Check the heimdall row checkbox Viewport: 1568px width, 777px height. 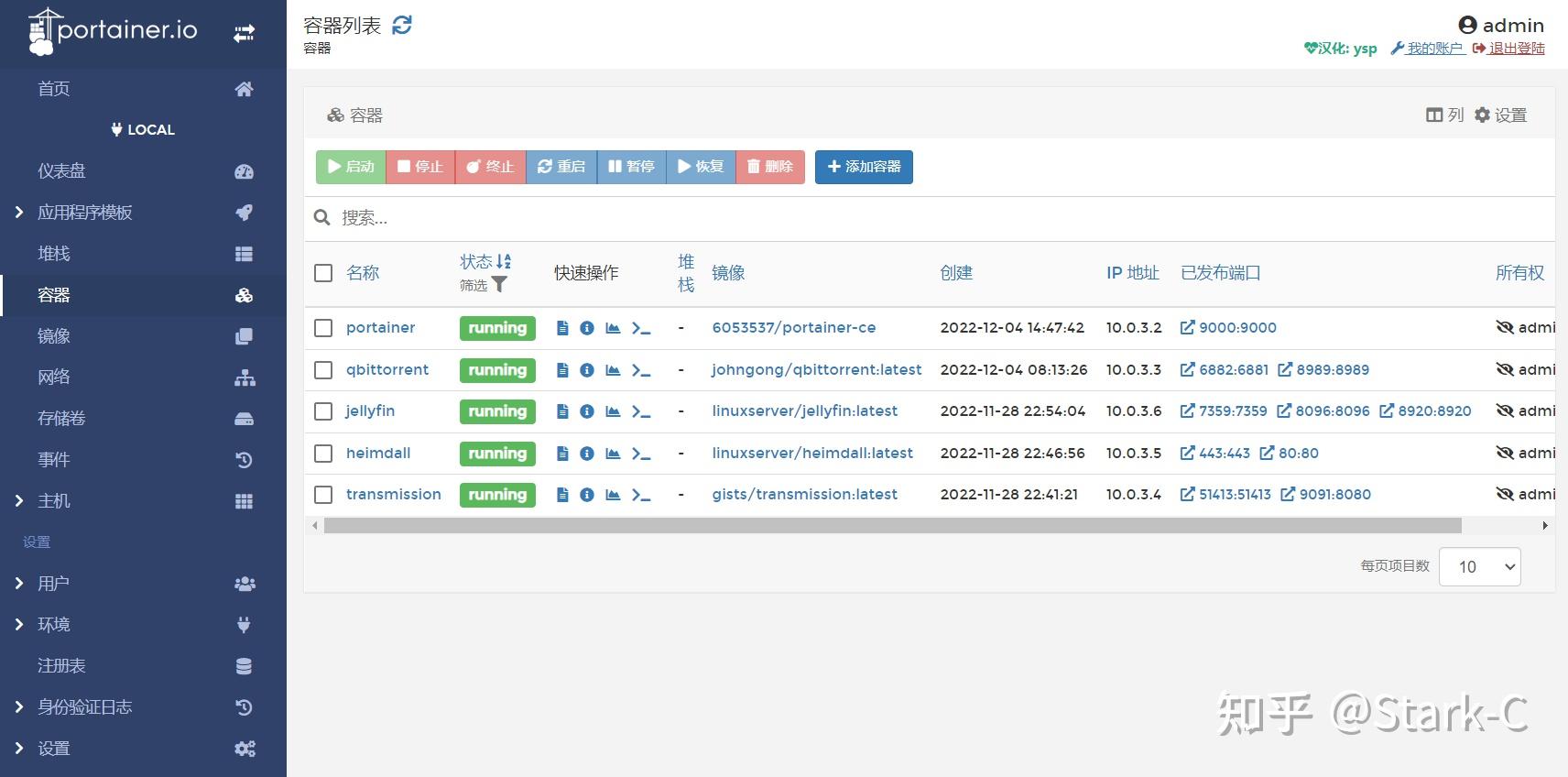[x=323, y=454]
